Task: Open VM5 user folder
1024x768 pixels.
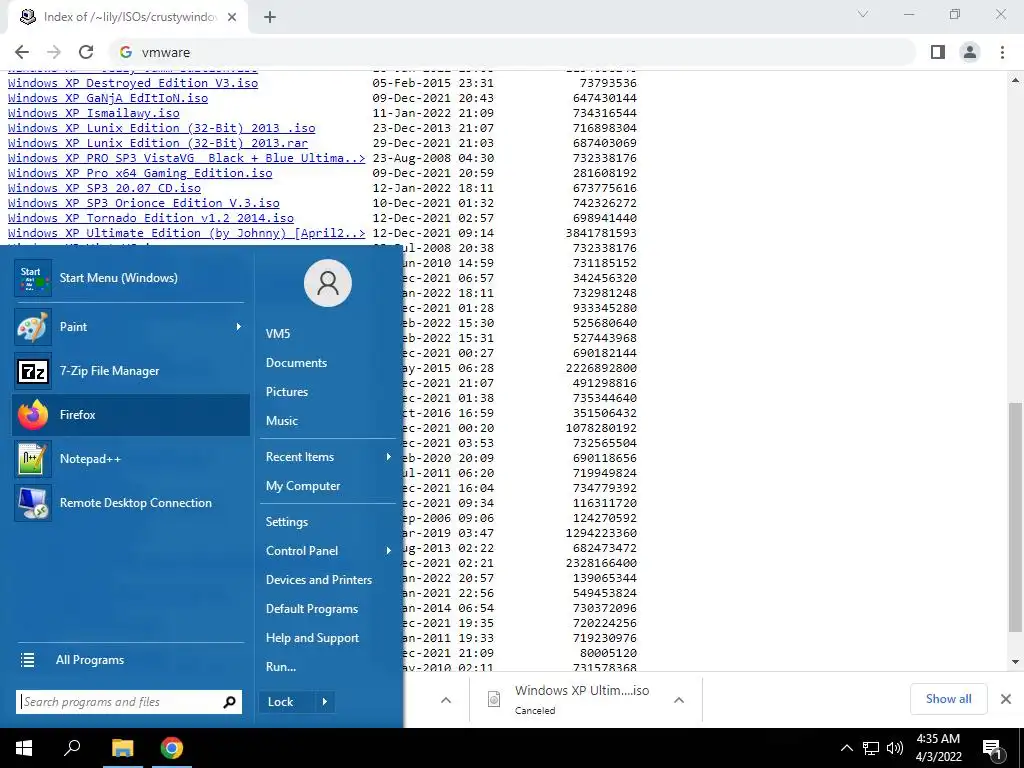Action: tap(278, 334)
